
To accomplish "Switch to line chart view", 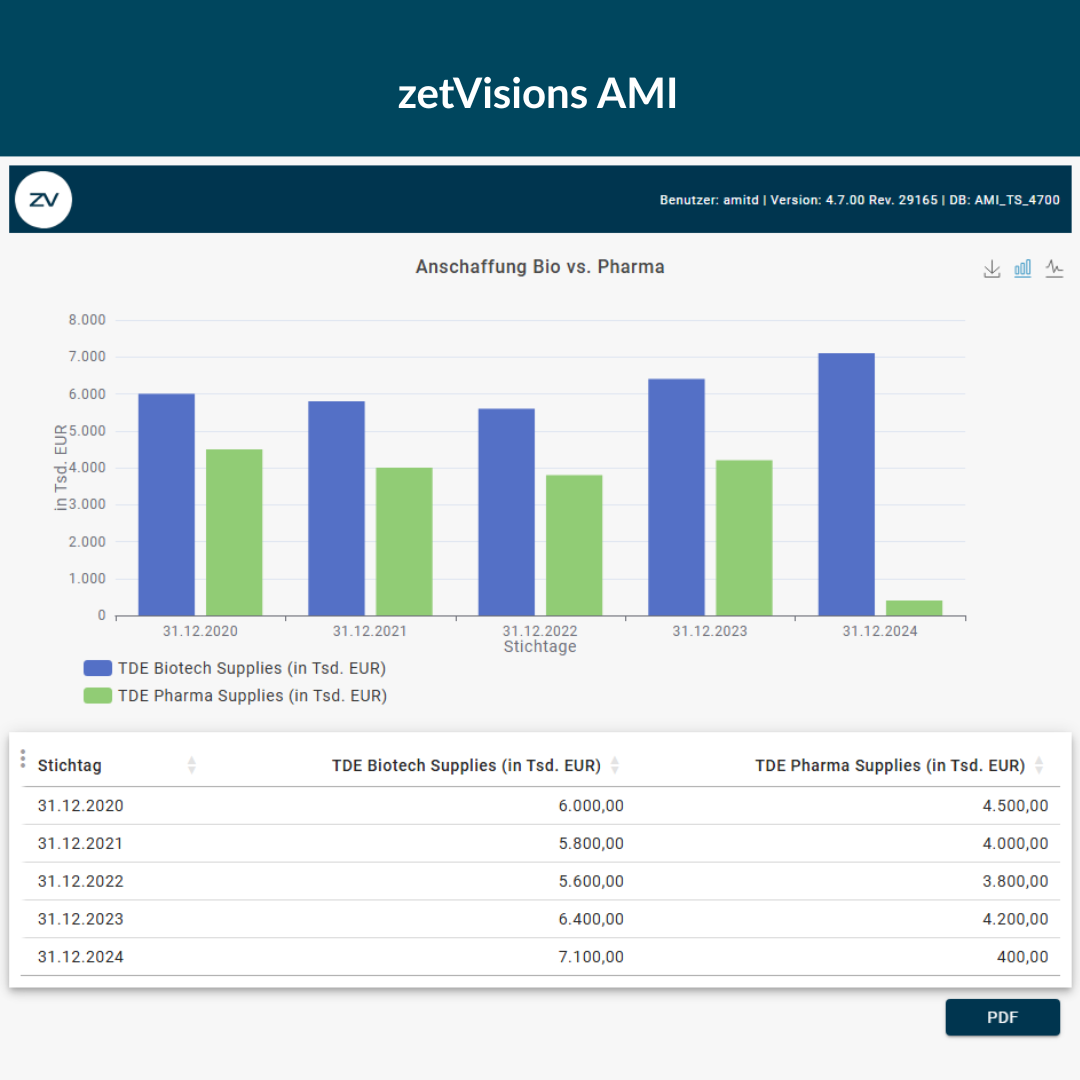I will (1054, 269).
